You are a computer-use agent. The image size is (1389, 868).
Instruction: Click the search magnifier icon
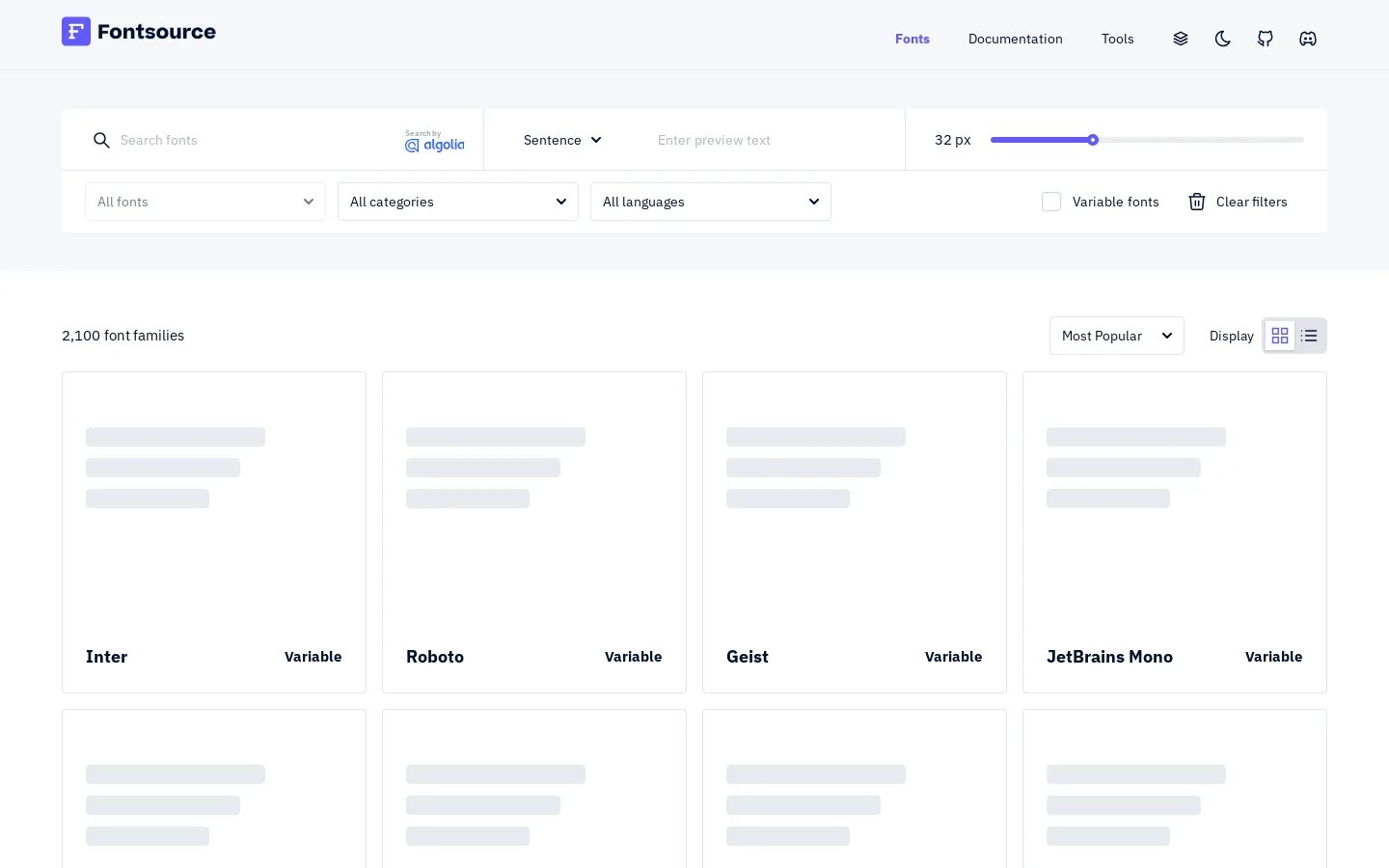[101, 141]
